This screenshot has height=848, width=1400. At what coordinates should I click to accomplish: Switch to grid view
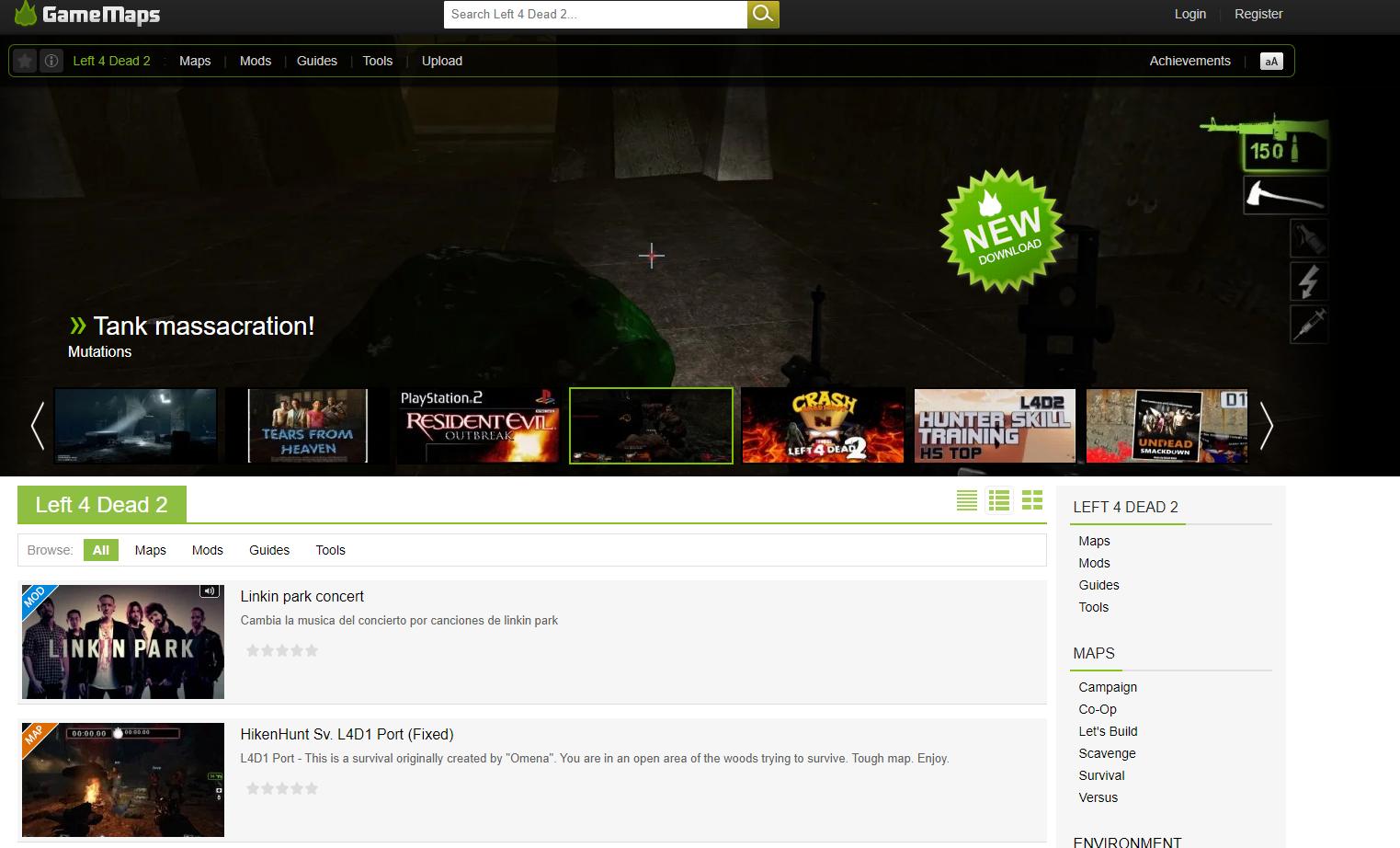(x=1032, y=499)
